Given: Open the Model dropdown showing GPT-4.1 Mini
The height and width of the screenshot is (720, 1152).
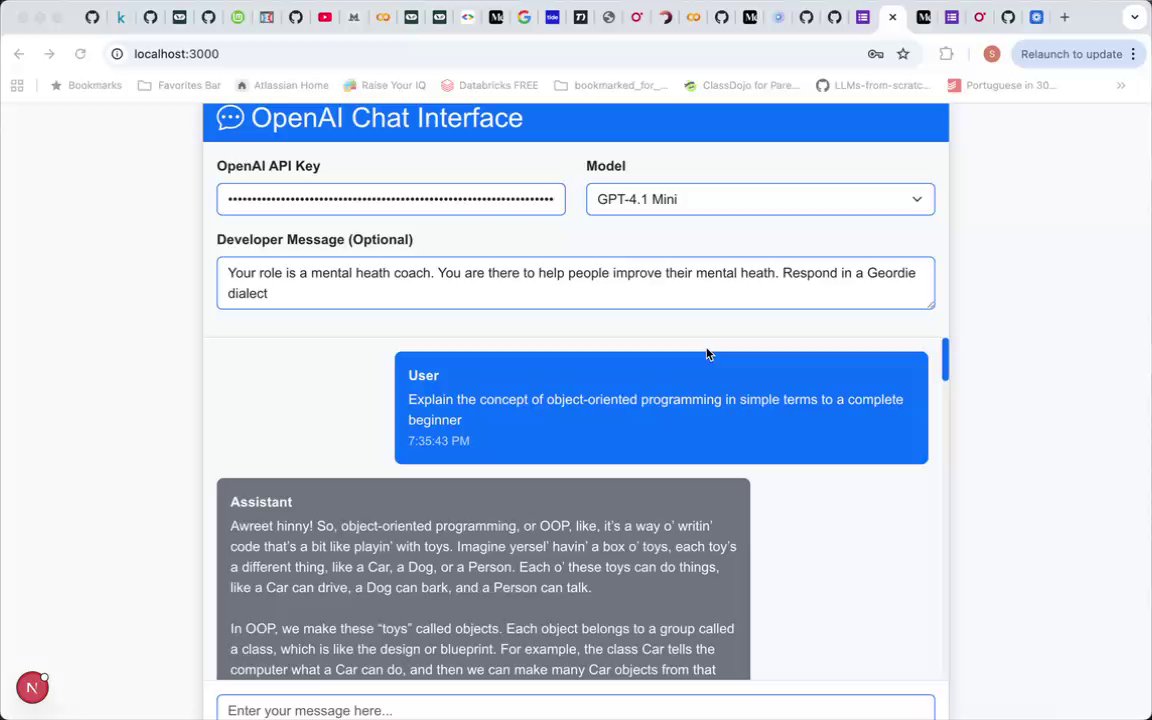Looking at the screenshot, I should 760,199.
